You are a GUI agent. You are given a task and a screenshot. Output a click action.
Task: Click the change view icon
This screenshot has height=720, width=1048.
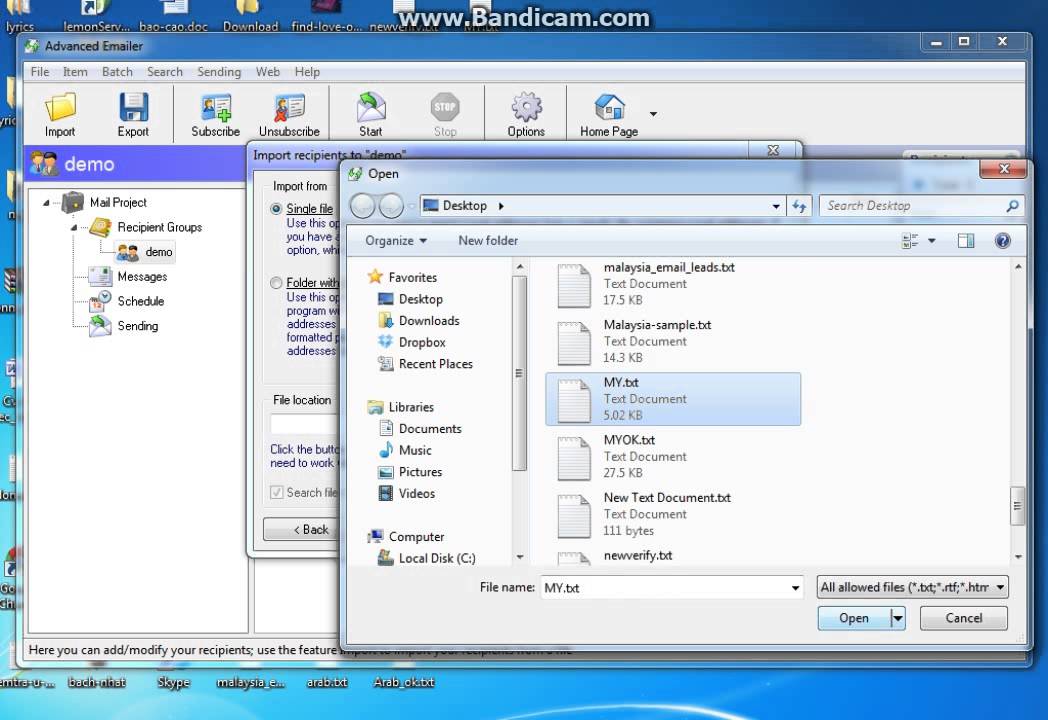(910, 241)
